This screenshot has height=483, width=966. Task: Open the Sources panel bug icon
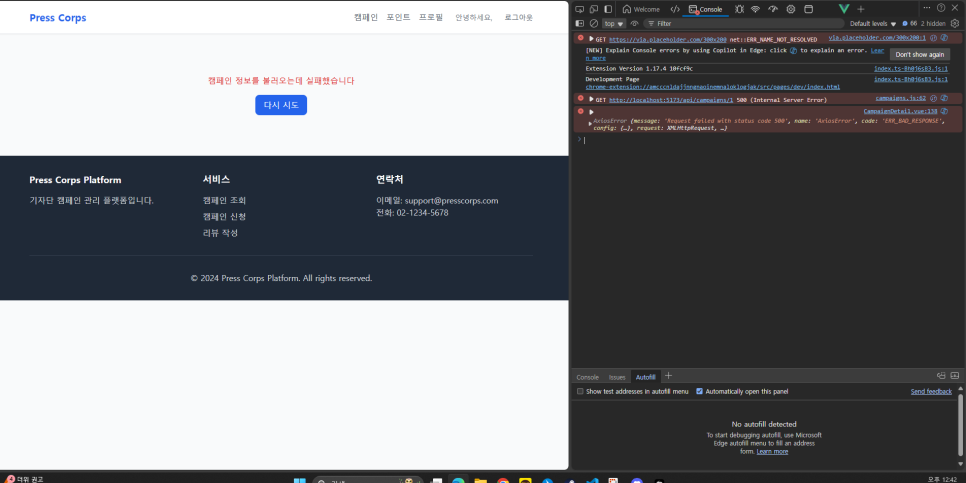click(739, 9)
